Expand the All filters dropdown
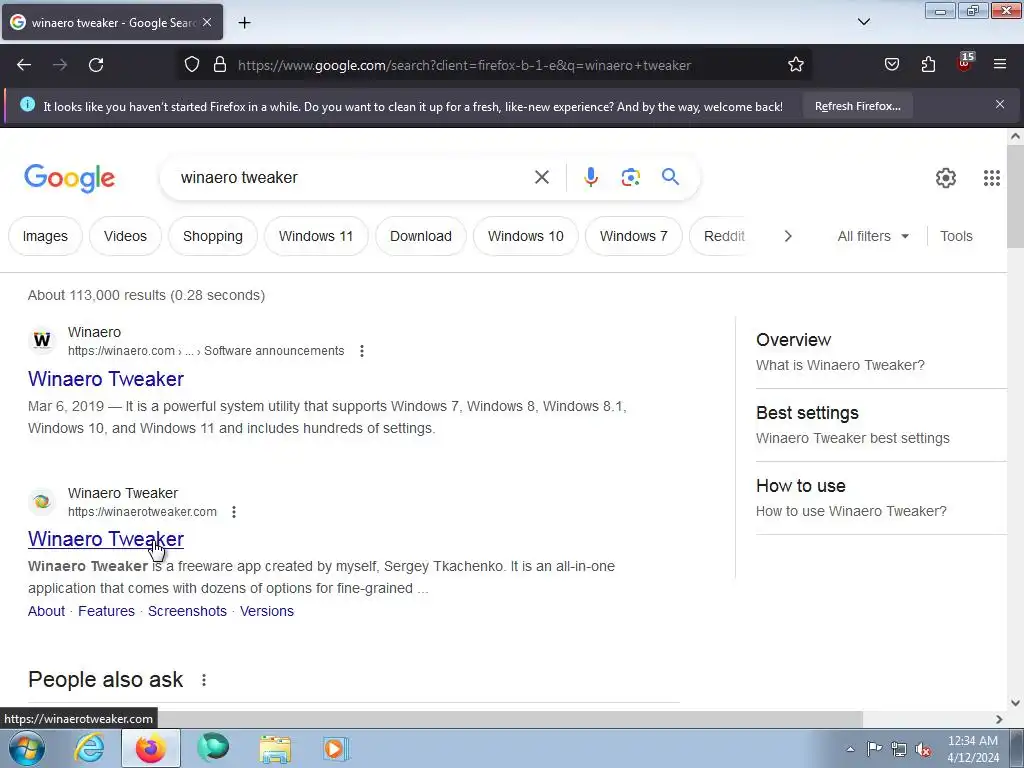Image resolution: width=1024 pixels, height=768 pixels. [x=873, y=236]
